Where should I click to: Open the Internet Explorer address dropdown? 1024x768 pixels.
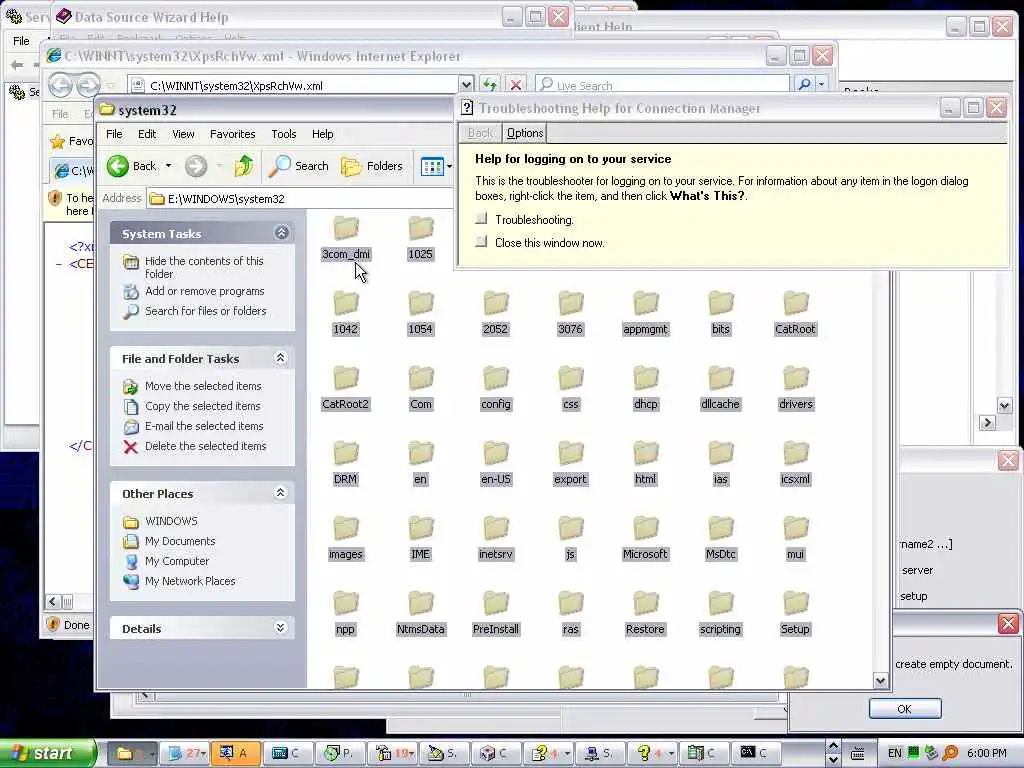[466, 86]
